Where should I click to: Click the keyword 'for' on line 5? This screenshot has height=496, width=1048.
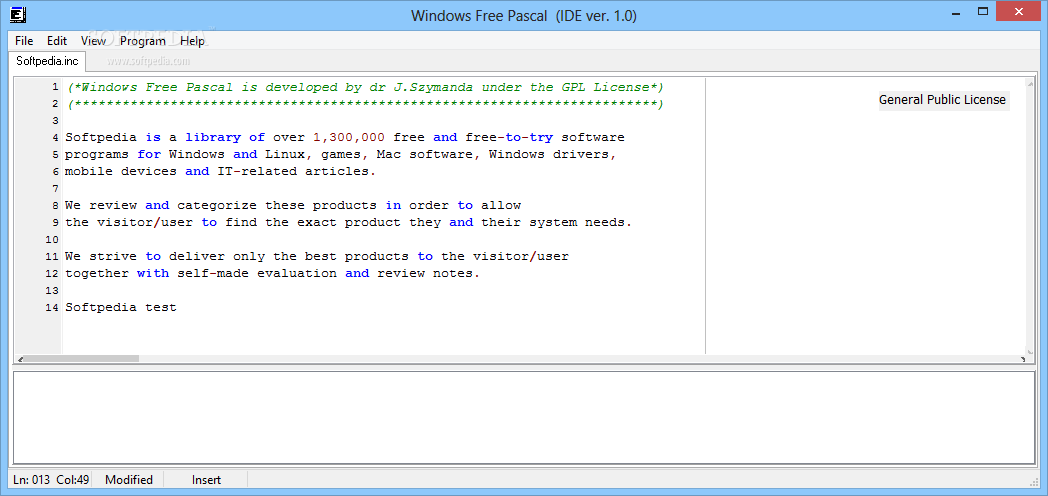(x=149, y=154)
